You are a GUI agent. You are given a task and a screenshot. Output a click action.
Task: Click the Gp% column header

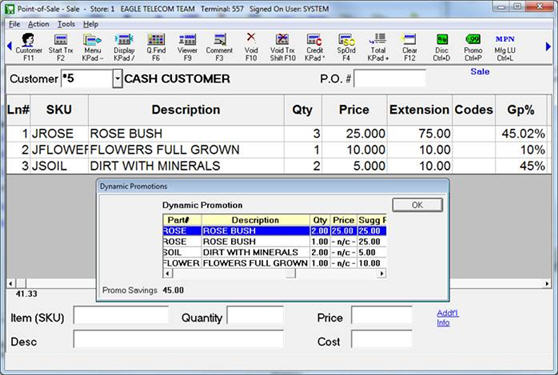[521, 110]
